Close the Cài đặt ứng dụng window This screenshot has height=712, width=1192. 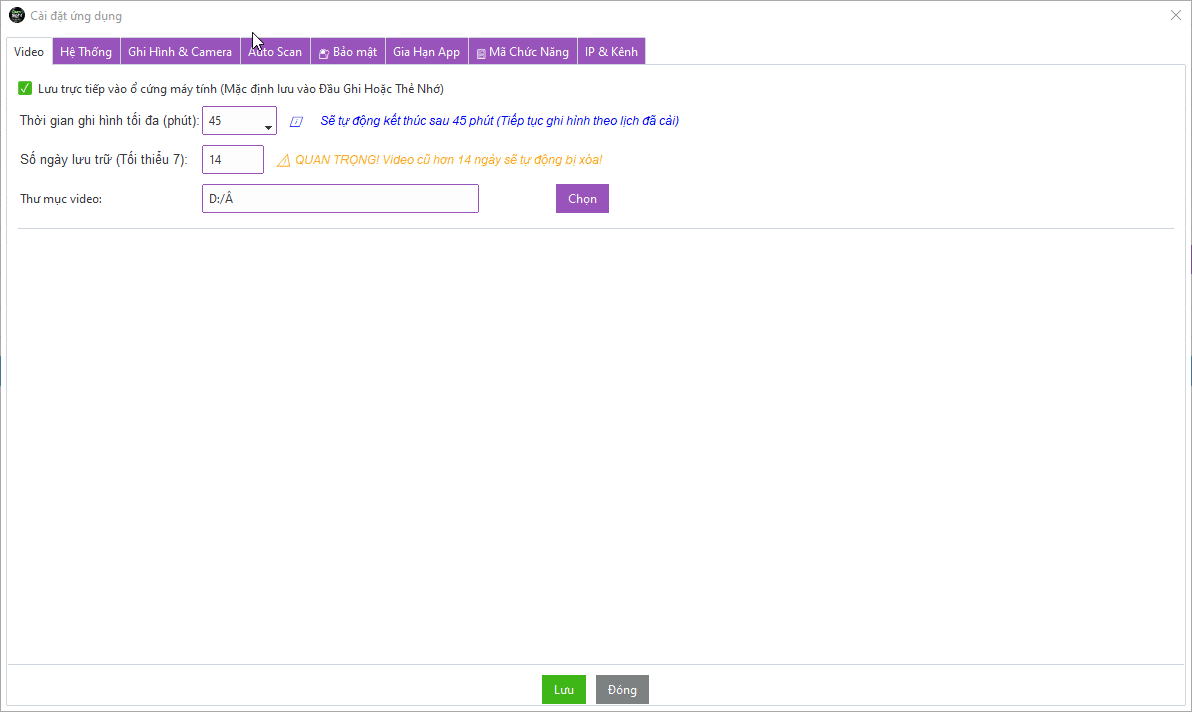[1175, 16]
